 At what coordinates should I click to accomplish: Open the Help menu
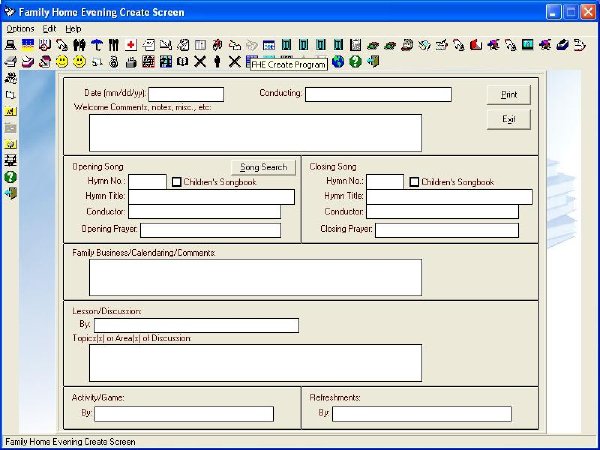pos(73,29)
